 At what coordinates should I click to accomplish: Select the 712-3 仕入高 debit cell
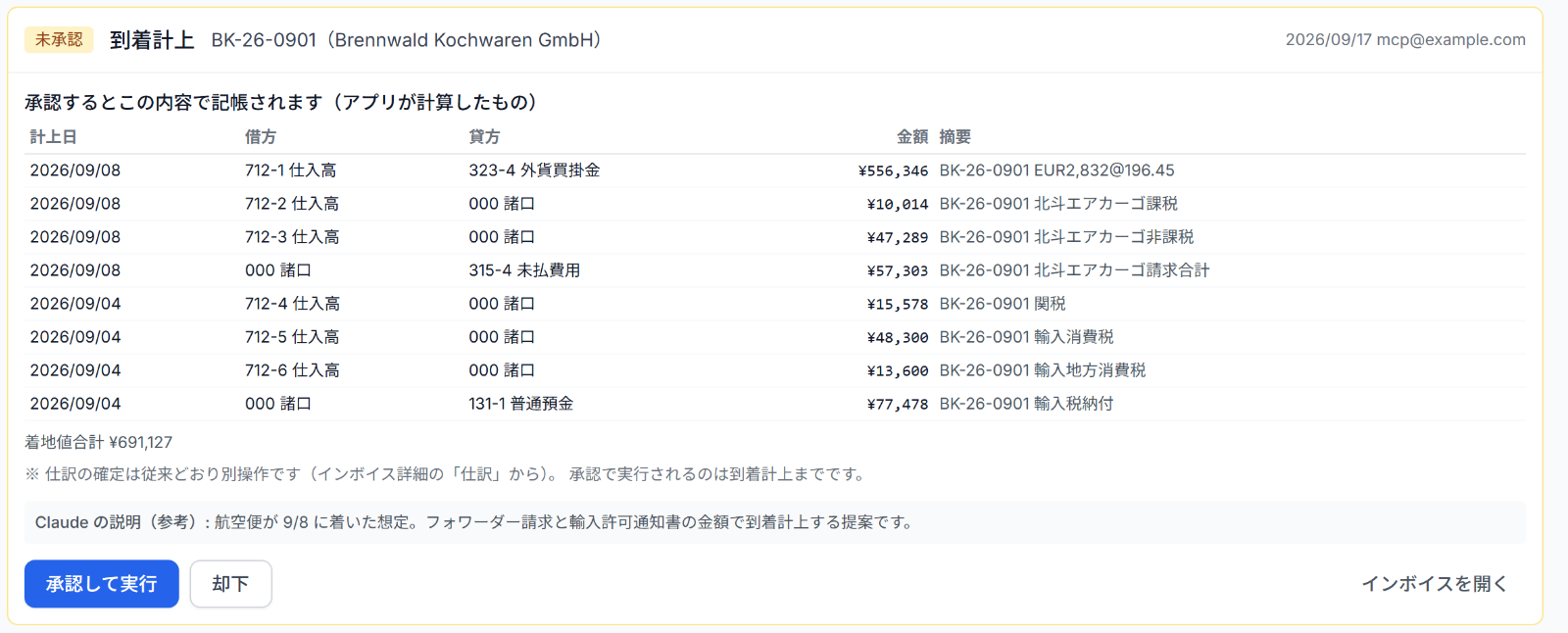[x=292, y=237]
